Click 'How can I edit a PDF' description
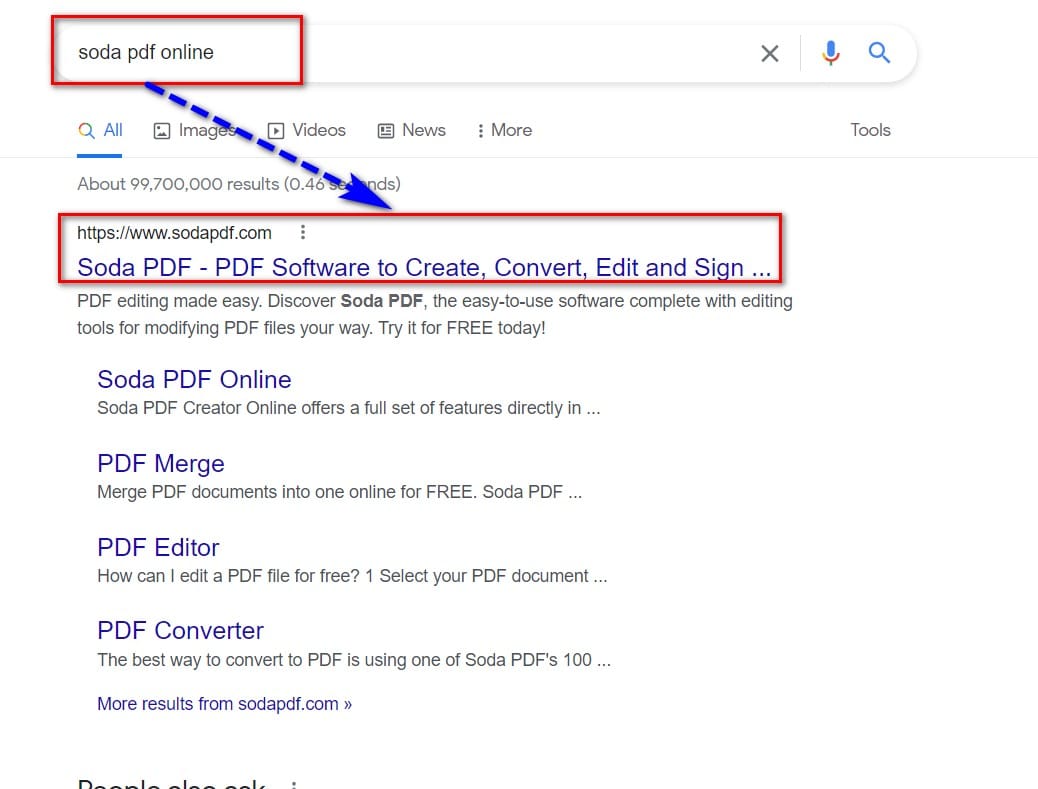 tap(352, 576)
